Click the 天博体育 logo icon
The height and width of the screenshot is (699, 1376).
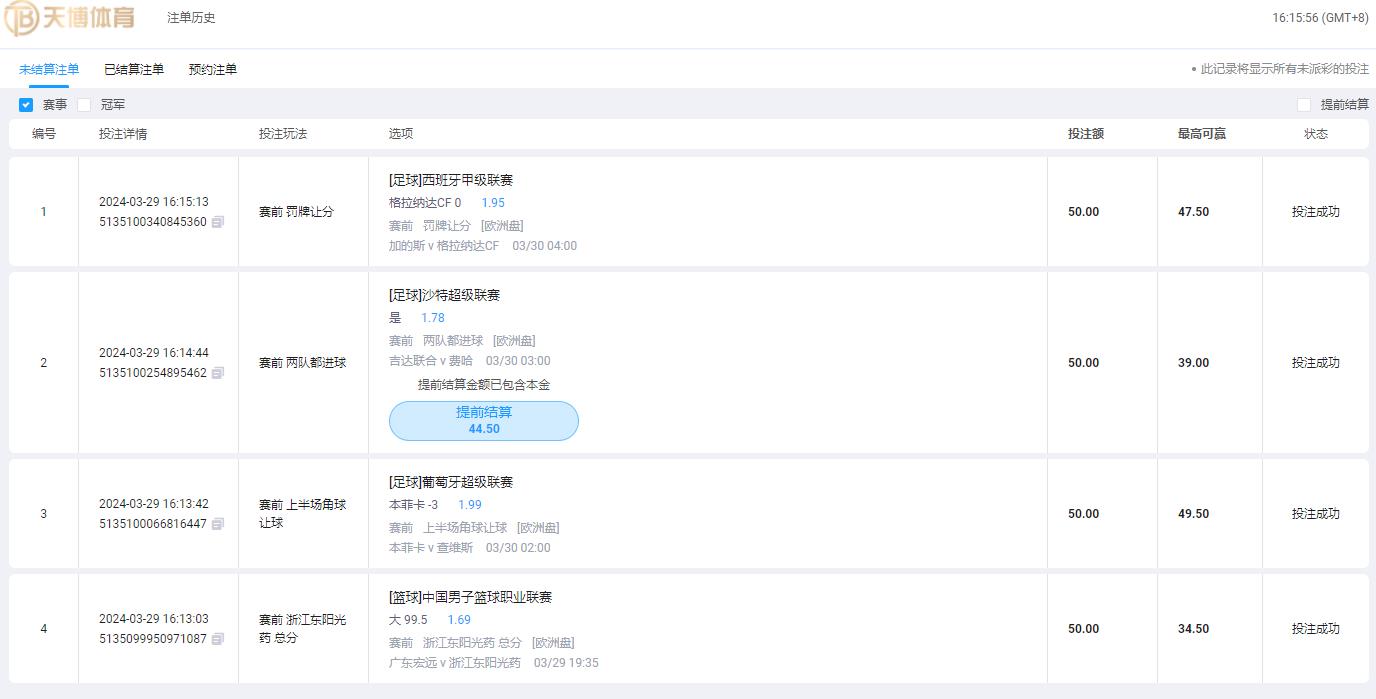[x=22, y=18]
